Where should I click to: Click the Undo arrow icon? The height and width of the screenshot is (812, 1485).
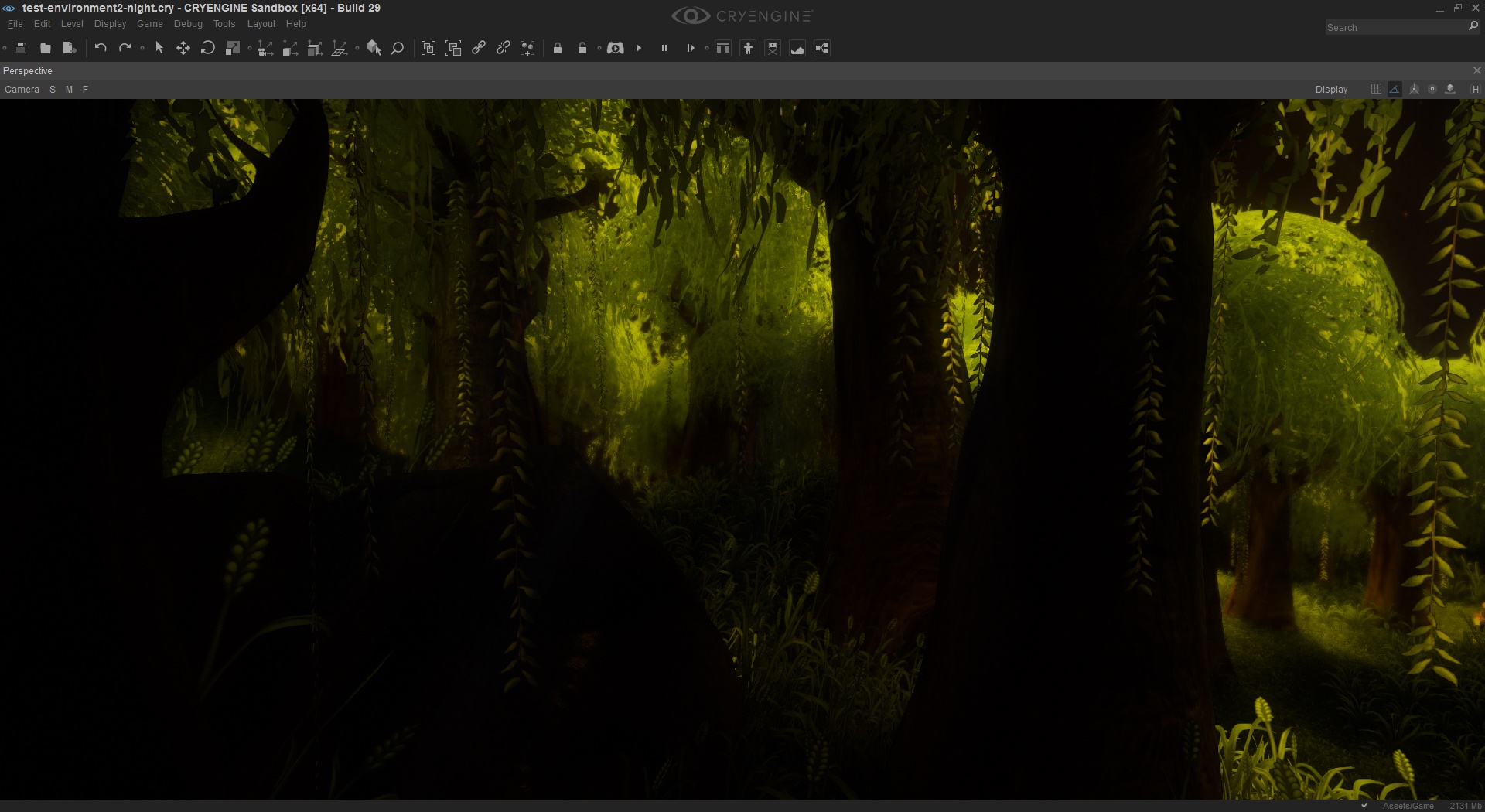(101, 48)
